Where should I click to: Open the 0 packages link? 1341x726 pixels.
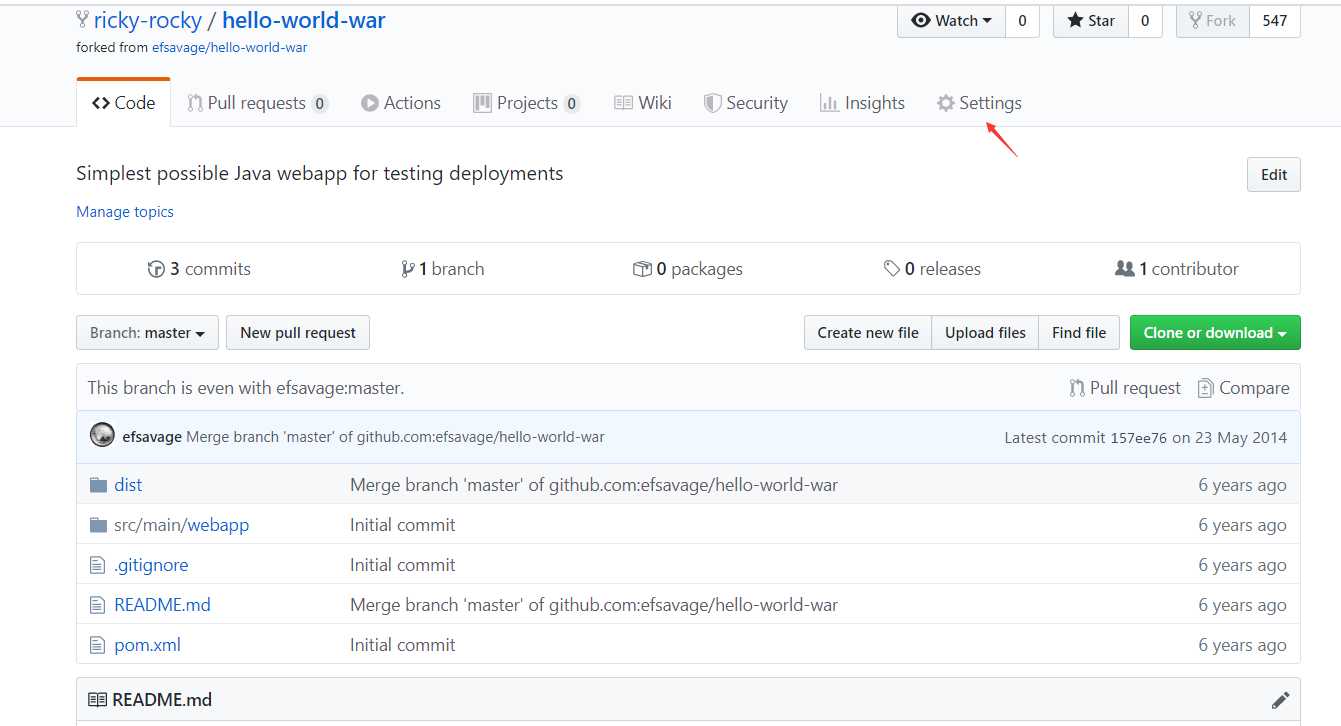tap(688, 269)
